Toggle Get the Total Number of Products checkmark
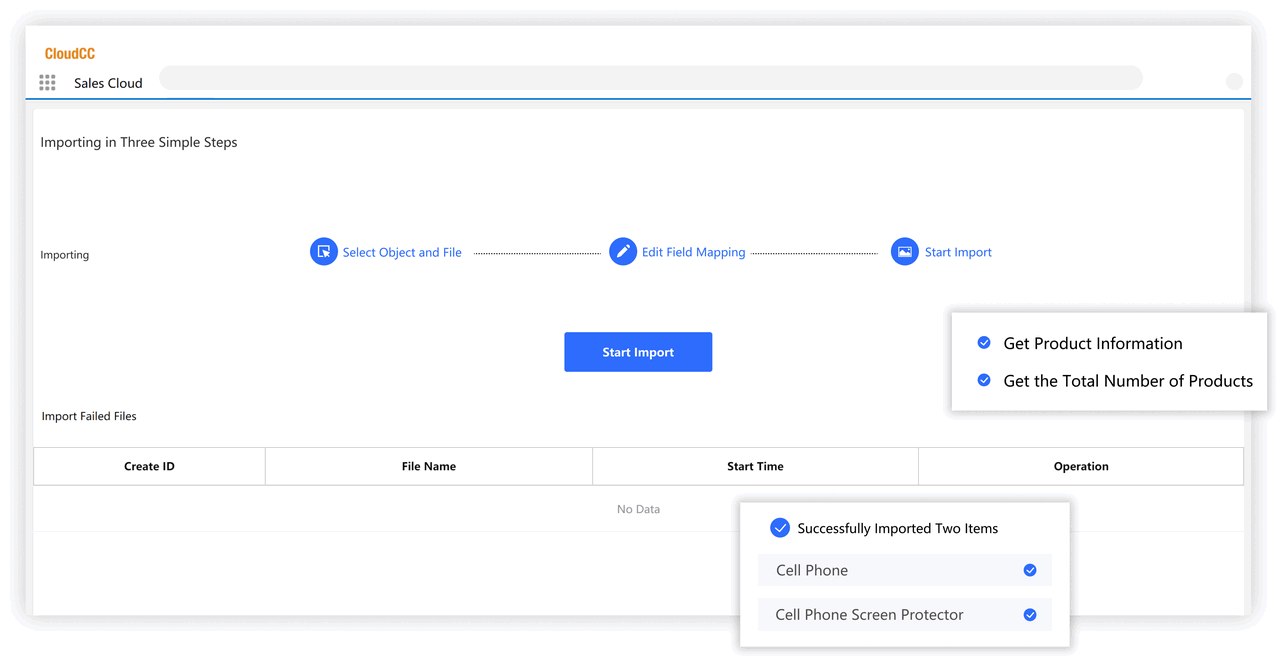1280x660 pixels. (x=984, y=381)
